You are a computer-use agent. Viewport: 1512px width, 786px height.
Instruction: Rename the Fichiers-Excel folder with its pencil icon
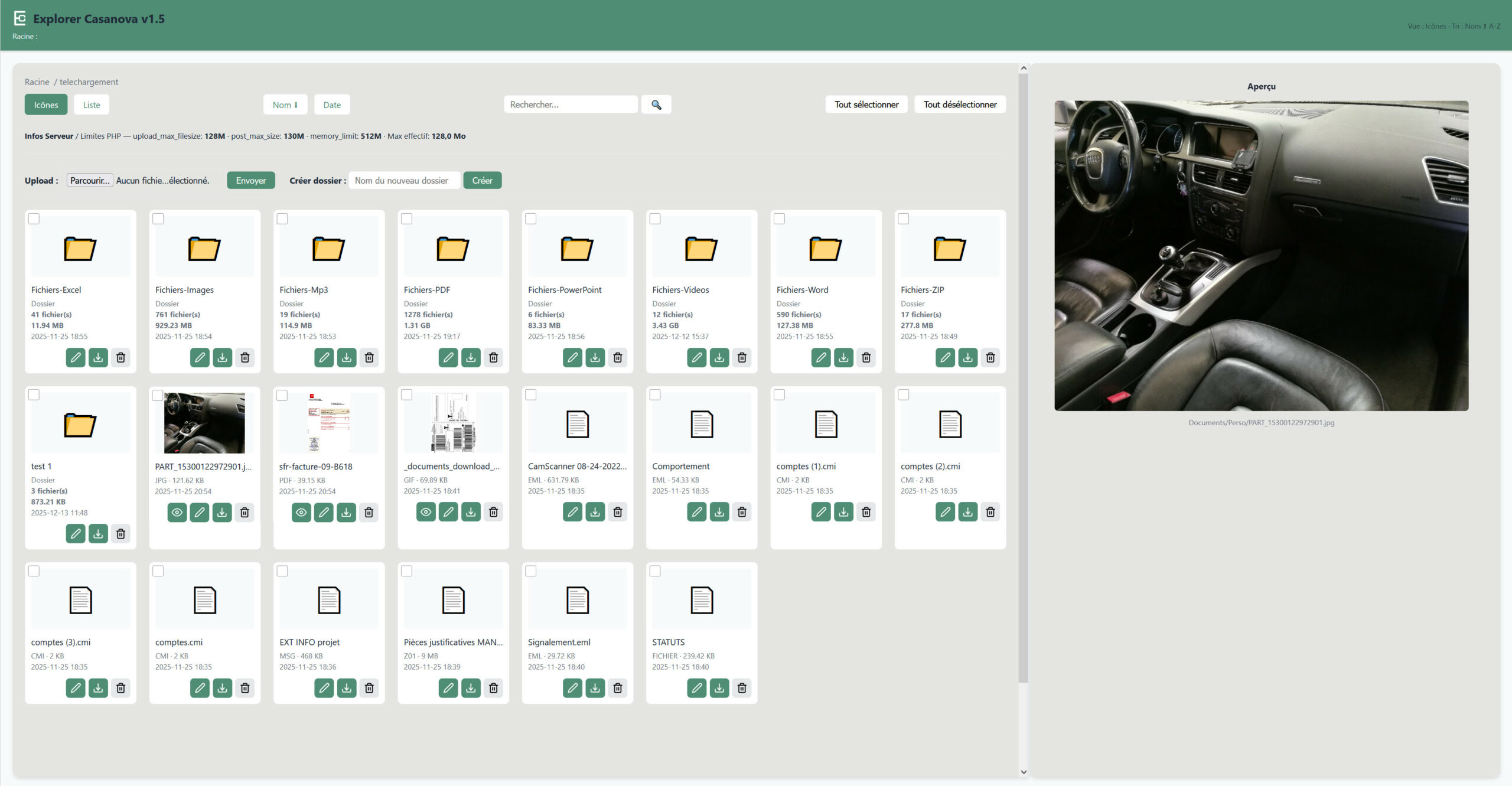76,357
